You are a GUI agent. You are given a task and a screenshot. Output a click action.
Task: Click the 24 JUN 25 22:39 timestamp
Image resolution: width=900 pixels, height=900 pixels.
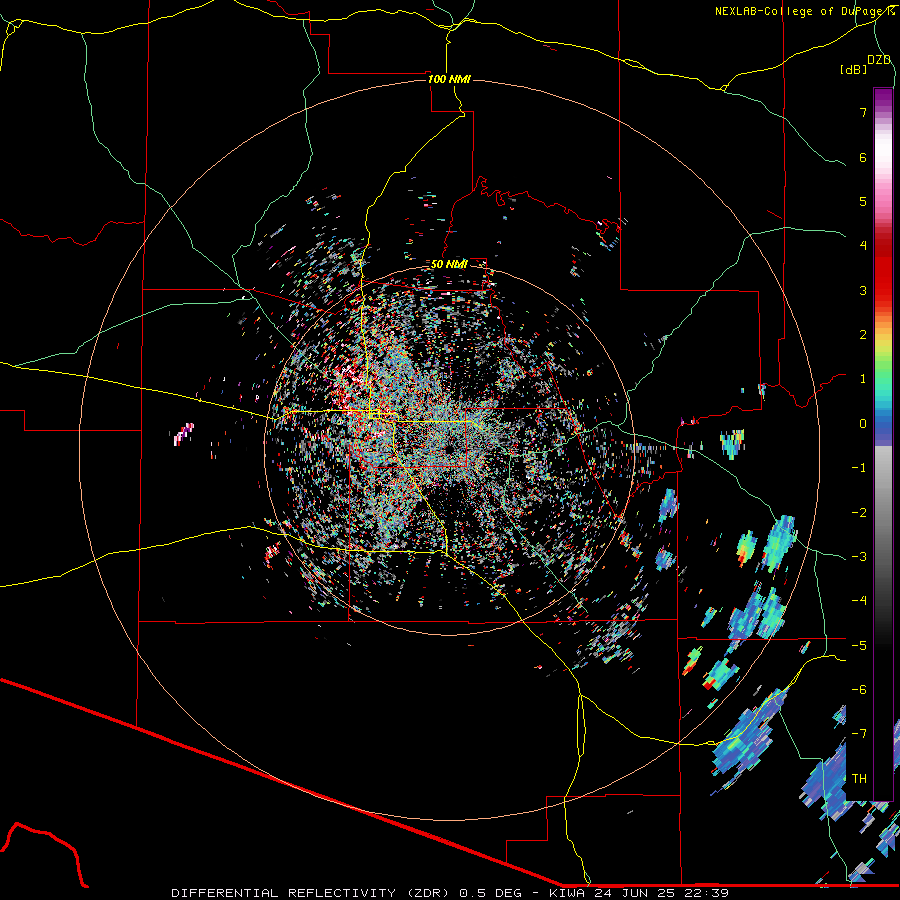[x=662, y=893]
